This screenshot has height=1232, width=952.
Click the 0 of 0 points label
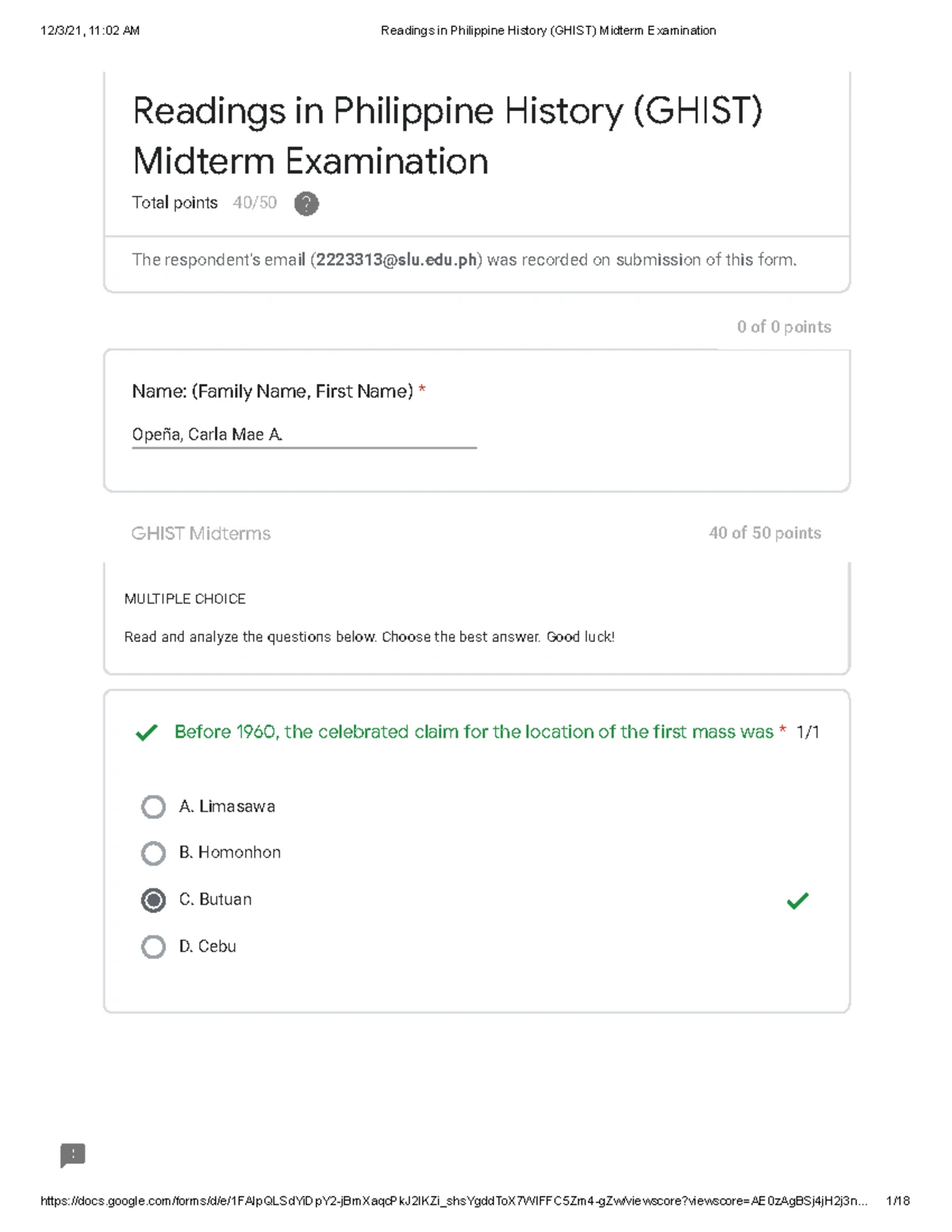[x=784, y=327]
